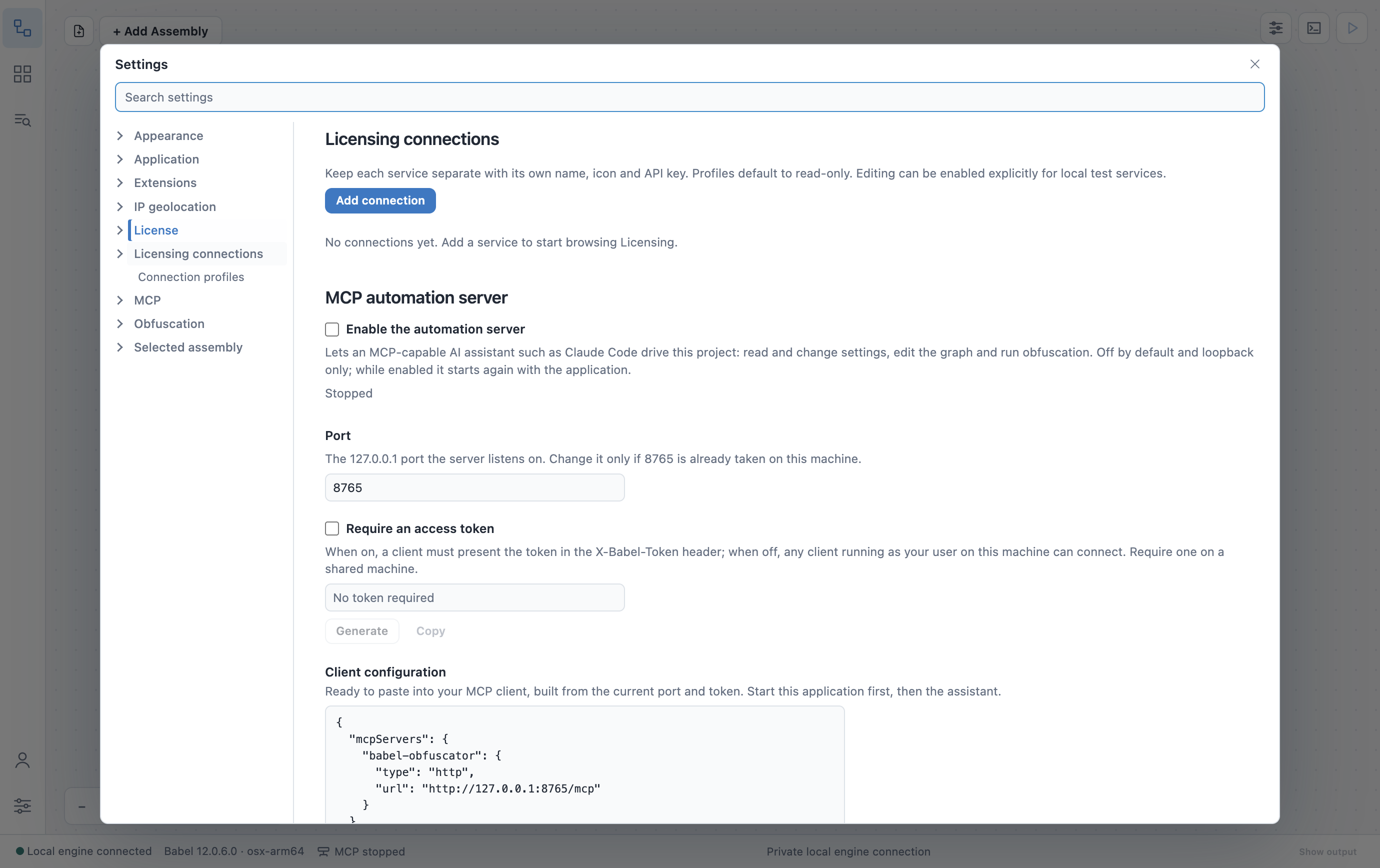This screenshot has height=868, width=1380.
Task: Click Local engine connected status text
Action: (x=89, y=851)
